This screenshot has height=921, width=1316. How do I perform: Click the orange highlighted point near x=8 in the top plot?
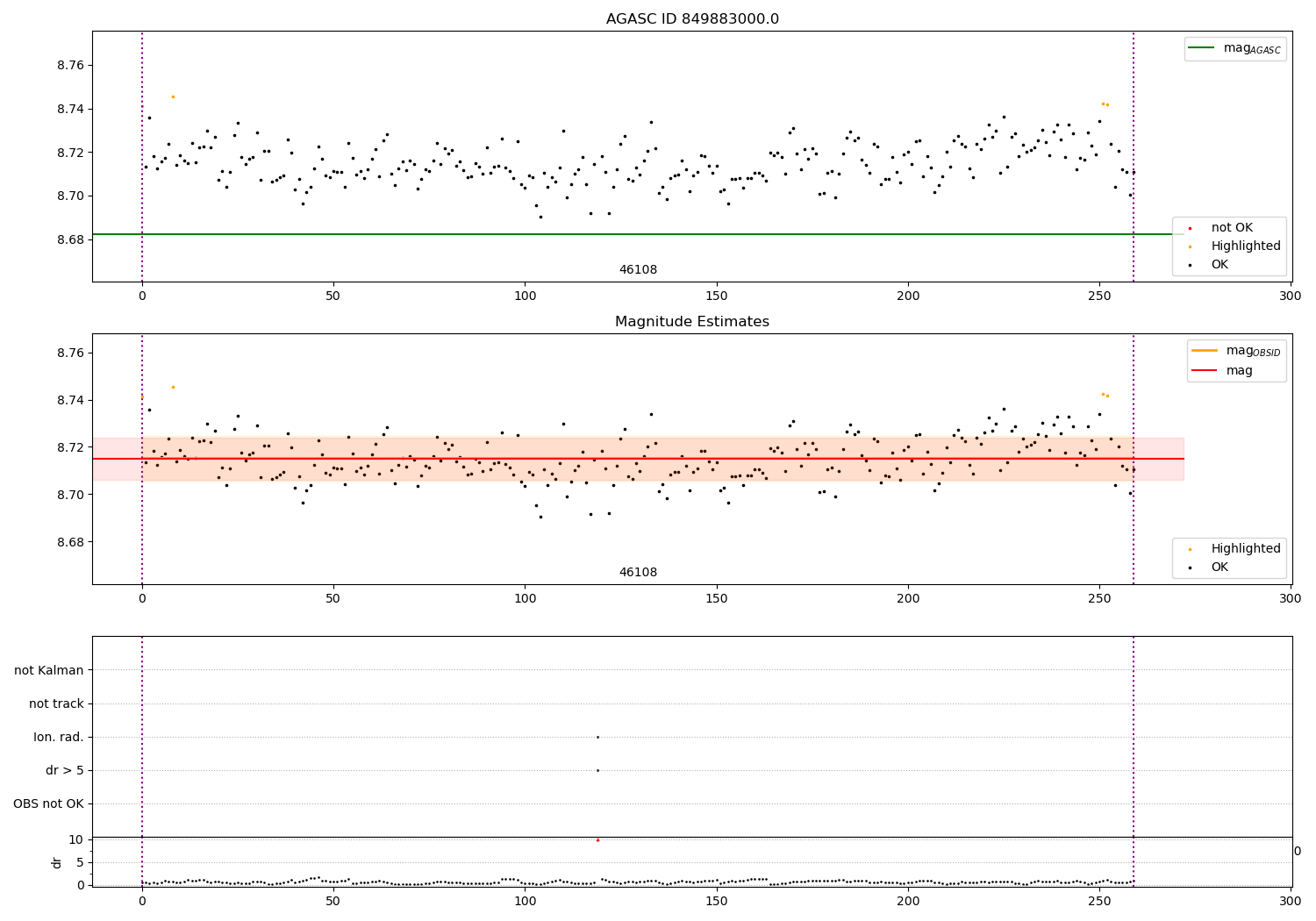pos(173,96)
